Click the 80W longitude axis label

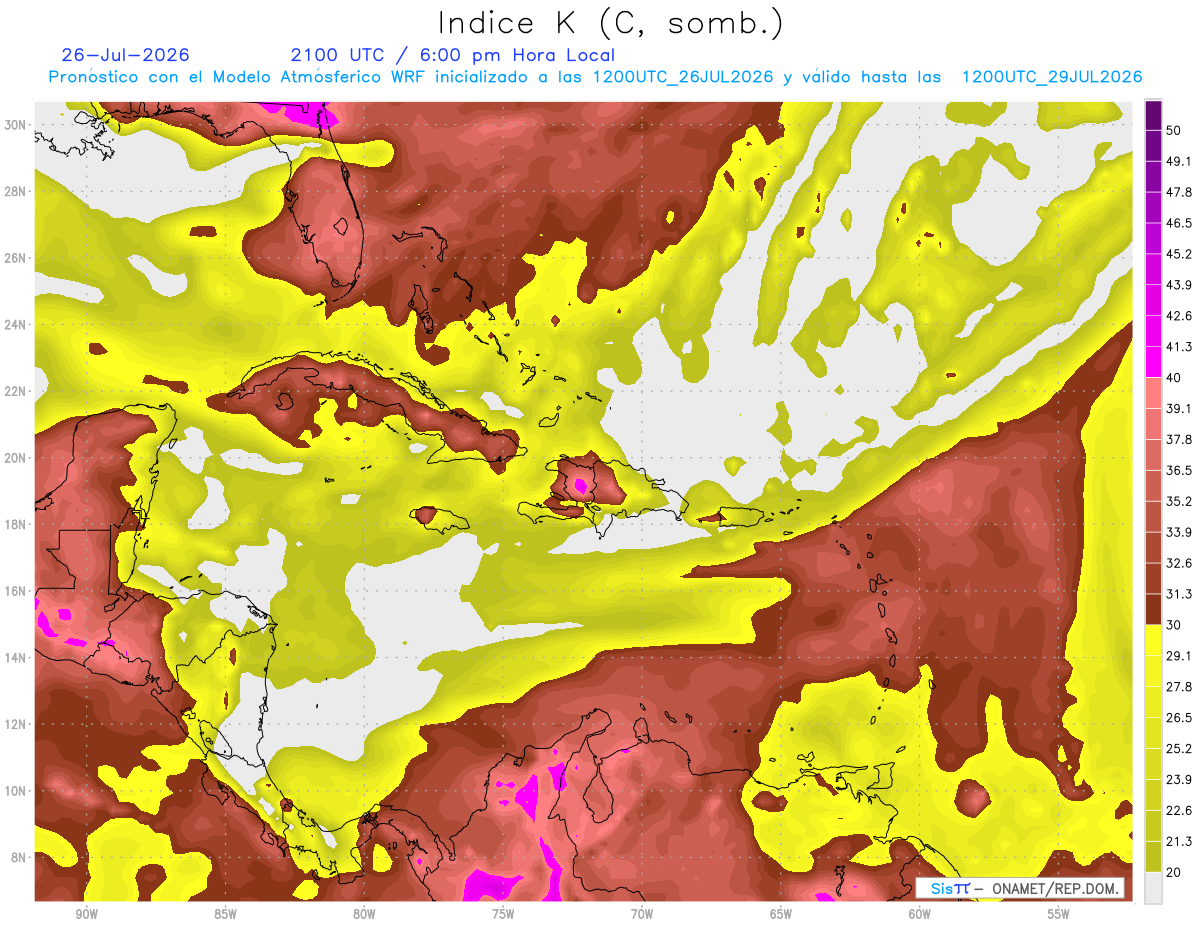(x=364, y=914)
